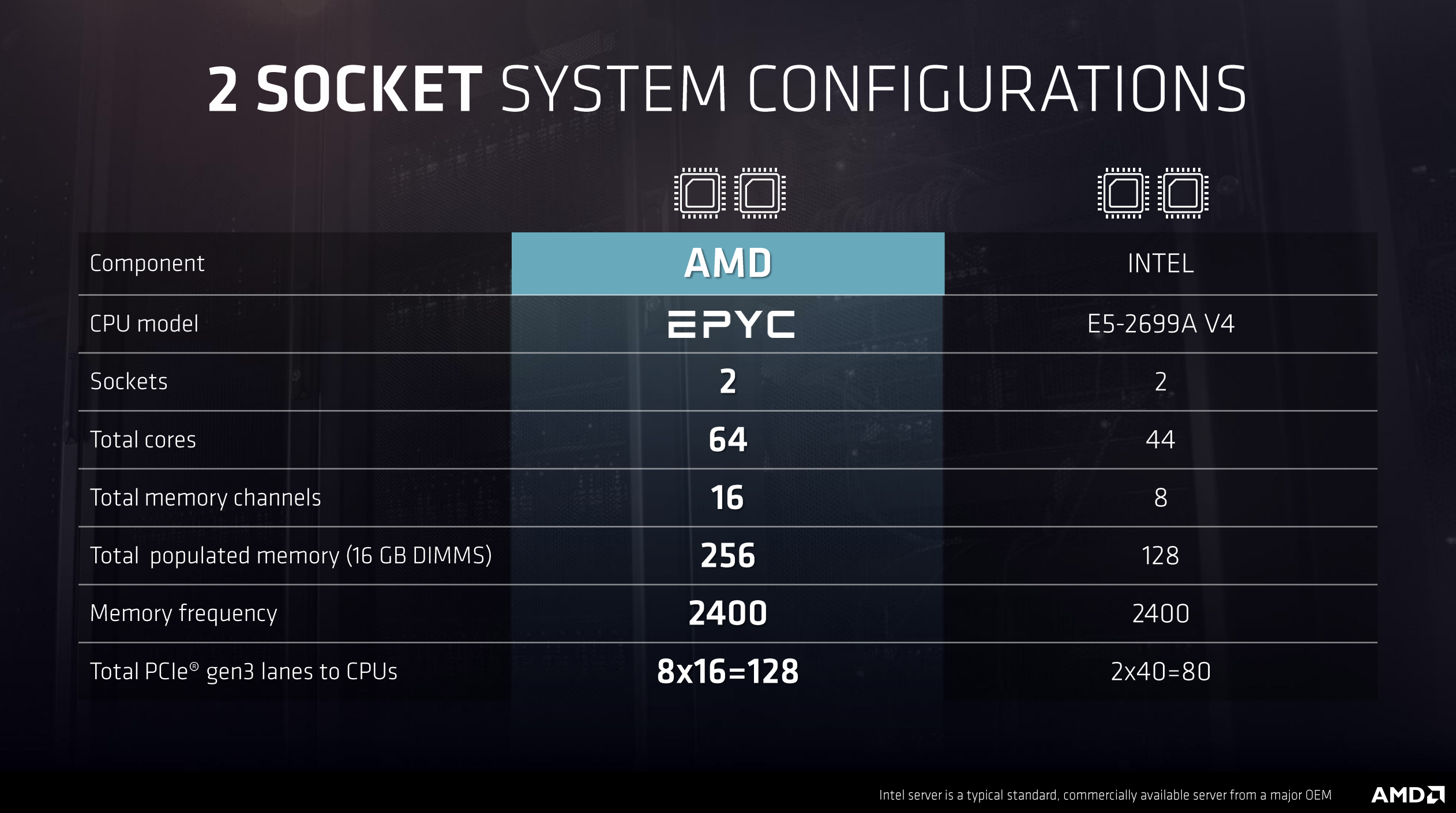Click Intel's 128 populated memory value
1456x813 pixels.
pyautogui.click(x=1160, y=555)
